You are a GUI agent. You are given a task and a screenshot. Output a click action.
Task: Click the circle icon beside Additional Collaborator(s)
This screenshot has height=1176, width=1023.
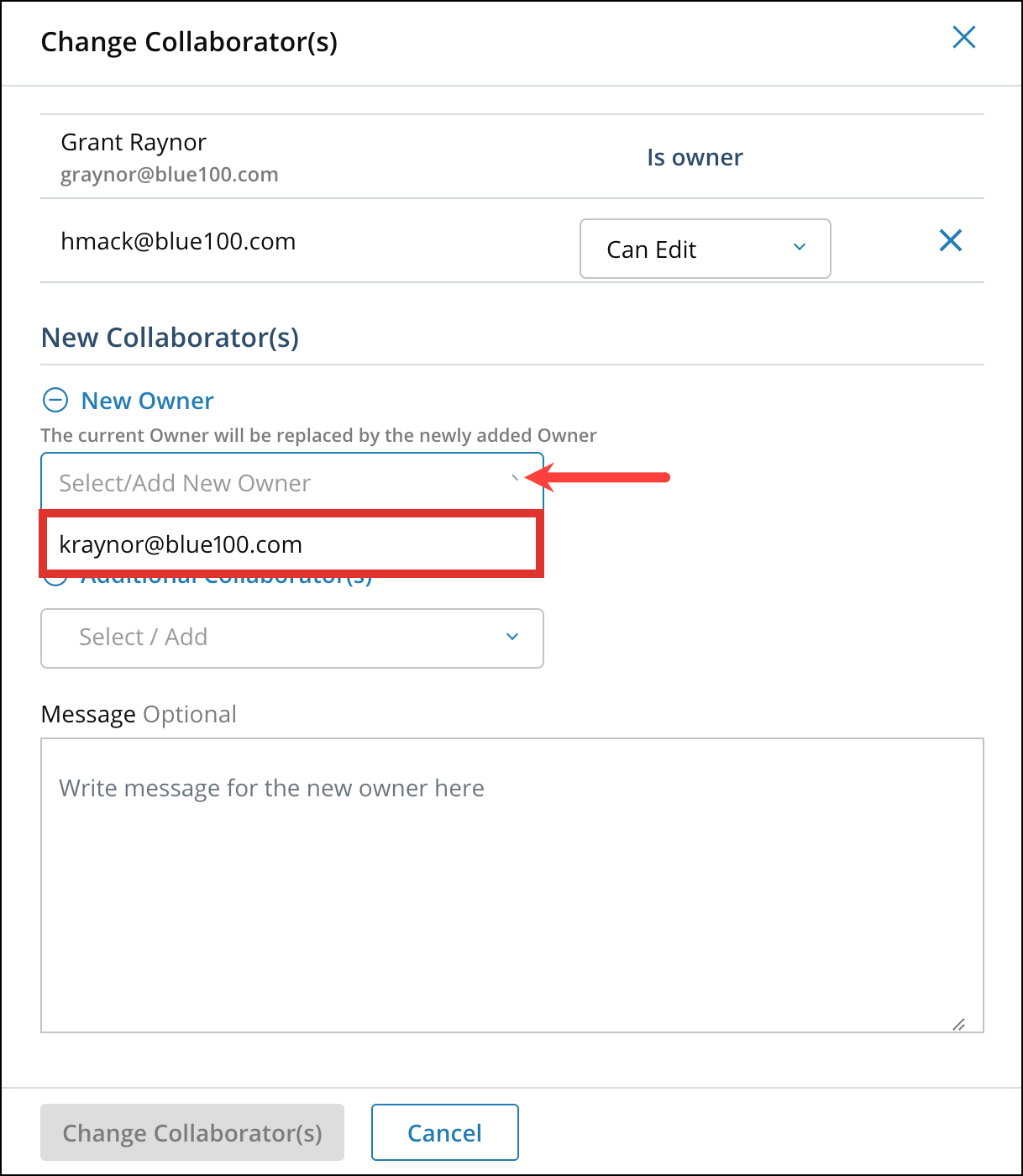56,576
